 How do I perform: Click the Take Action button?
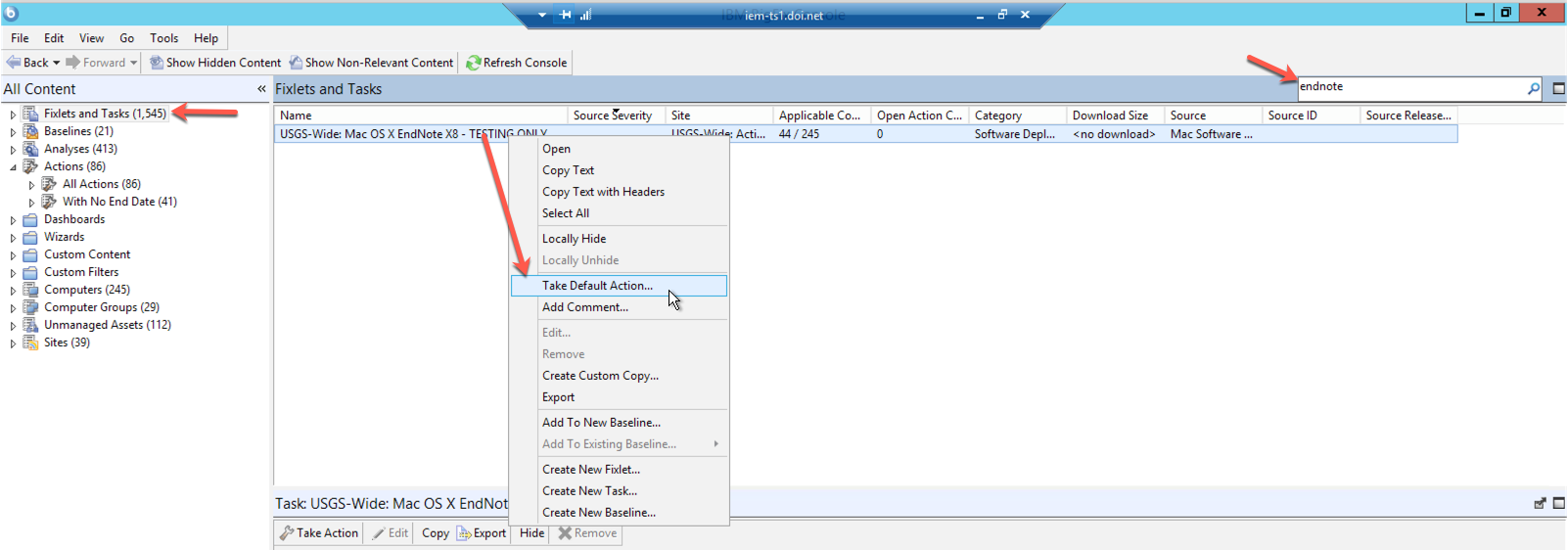click(x=319, y=533)
